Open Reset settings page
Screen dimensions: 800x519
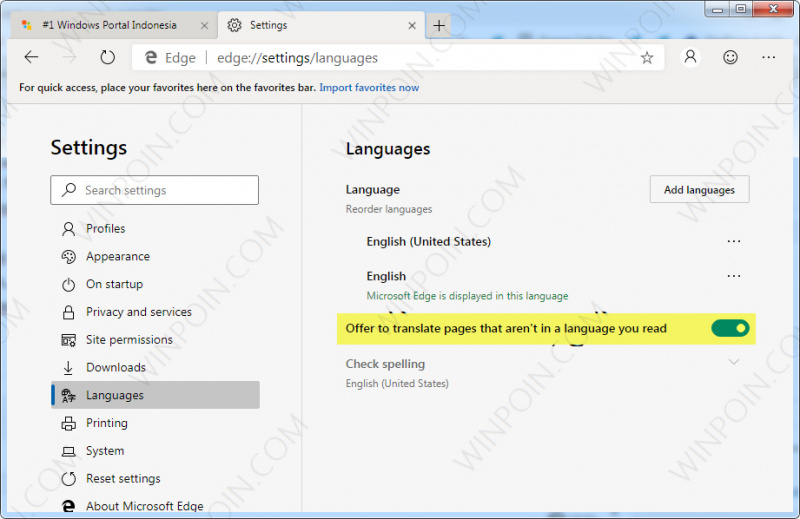(x=155, y=479)
